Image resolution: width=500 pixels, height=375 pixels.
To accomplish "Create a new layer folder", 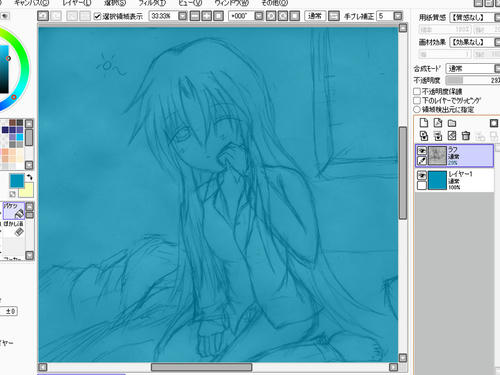I will [x=452, y=123].
